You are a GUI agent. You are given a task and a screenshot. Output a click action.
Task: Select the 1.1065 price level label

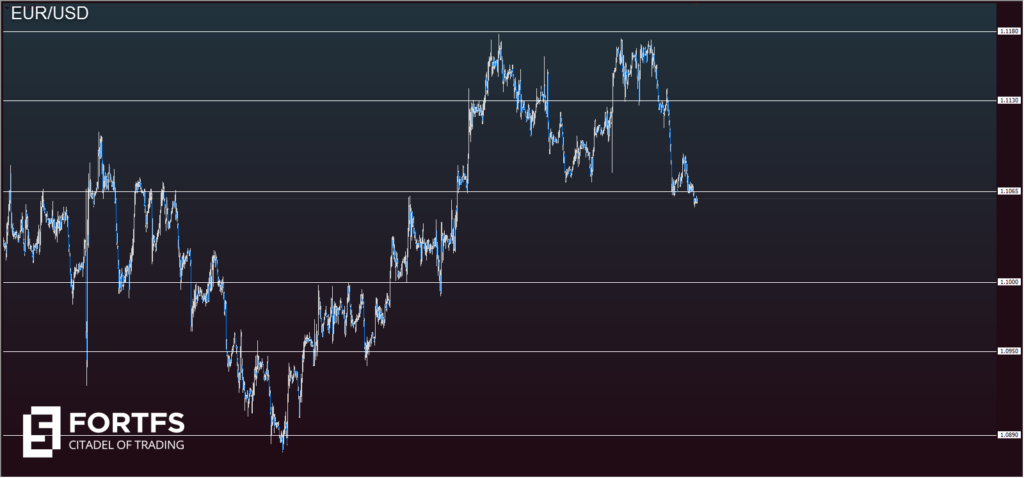[1008, 191]
